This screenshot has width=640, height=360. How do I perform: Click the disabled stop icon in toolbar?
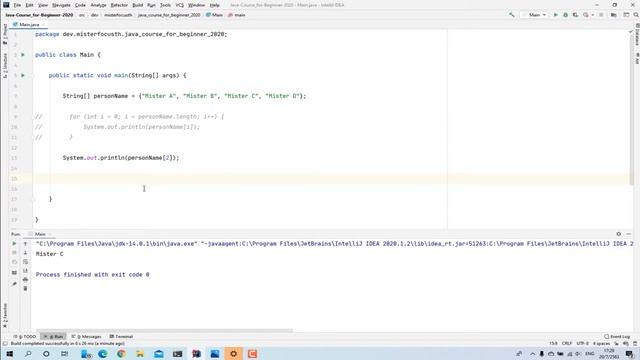click(x=601, y=15)
